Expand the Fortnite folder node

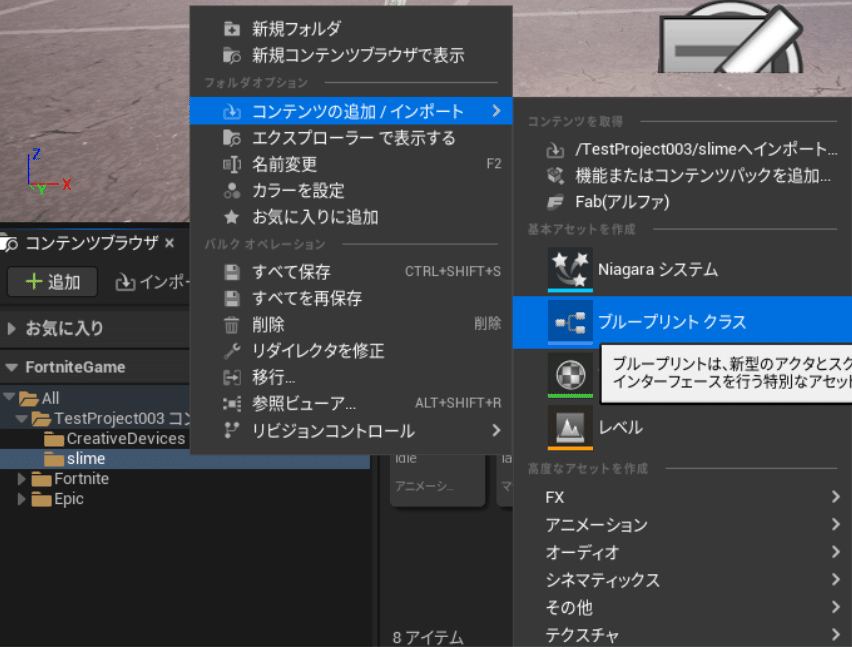click(21, 479)
